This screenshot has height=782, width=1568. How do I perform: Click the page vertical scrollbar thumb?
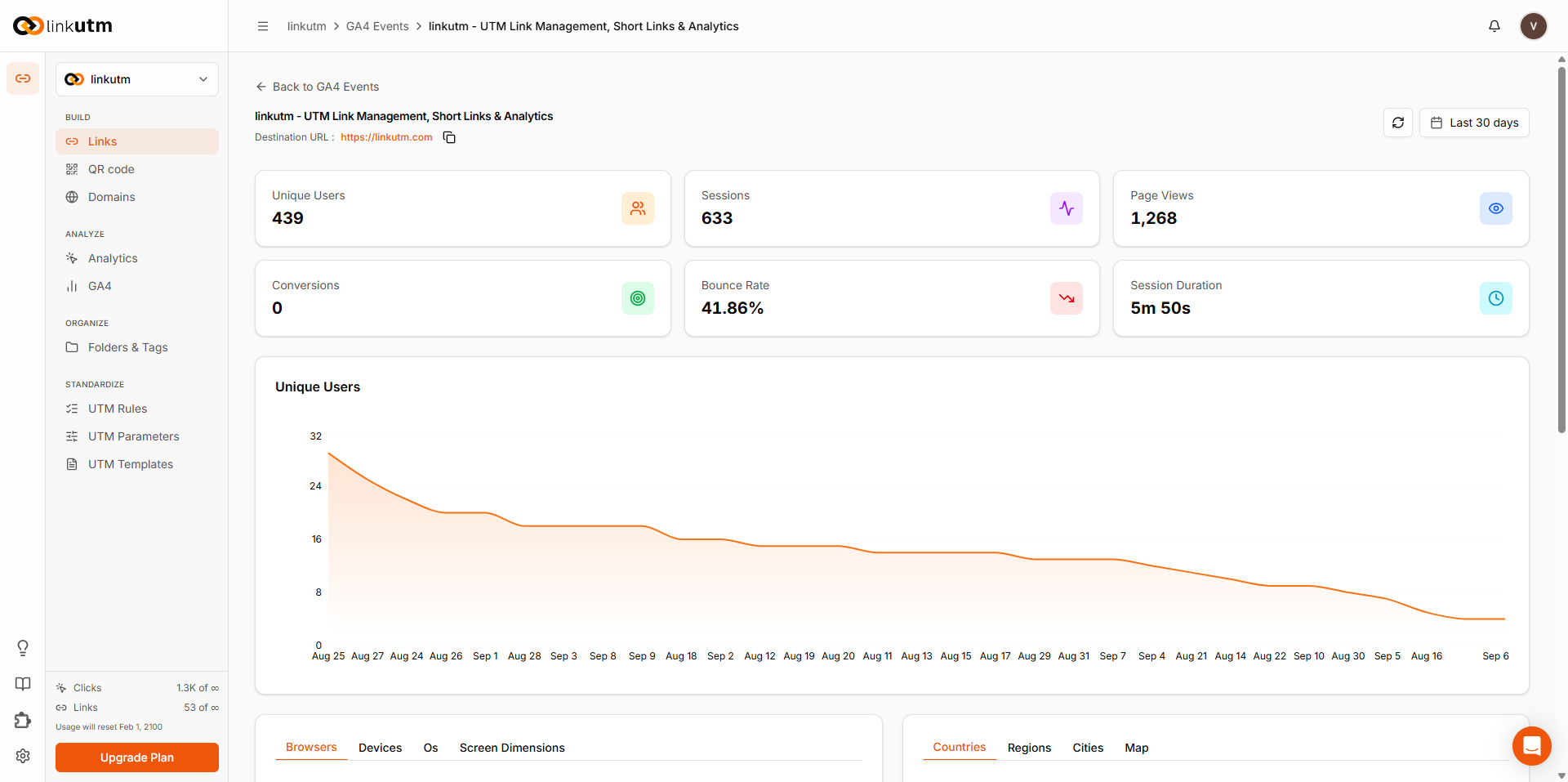tap(1561, 249)
